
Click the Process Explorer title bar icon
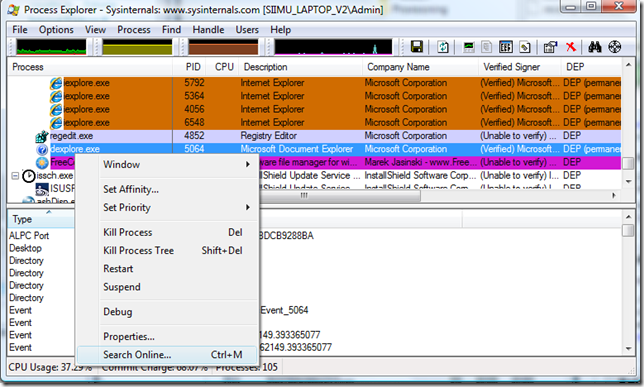(13, 10)
